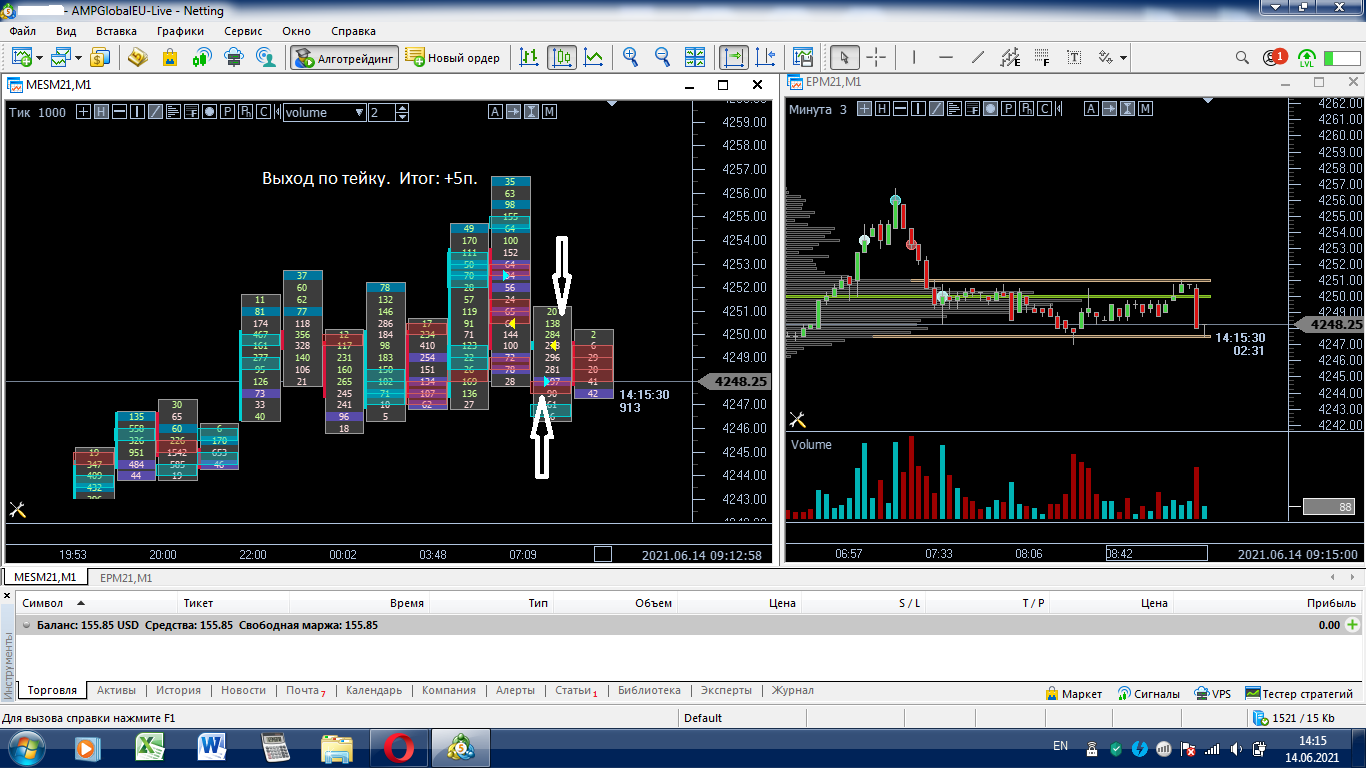
Task: Switch to line chart mode
Action: pyautogui.click(x=594, y=57)
